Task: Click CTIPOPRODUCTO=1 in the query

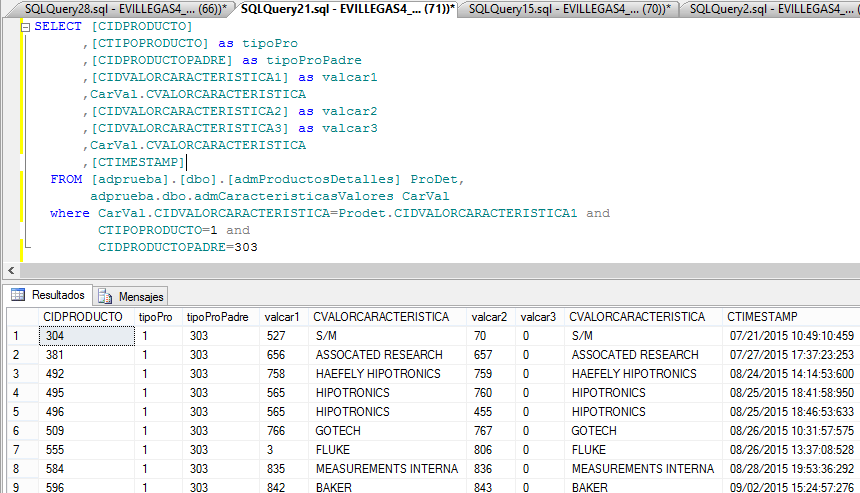Action: (158, 230)
